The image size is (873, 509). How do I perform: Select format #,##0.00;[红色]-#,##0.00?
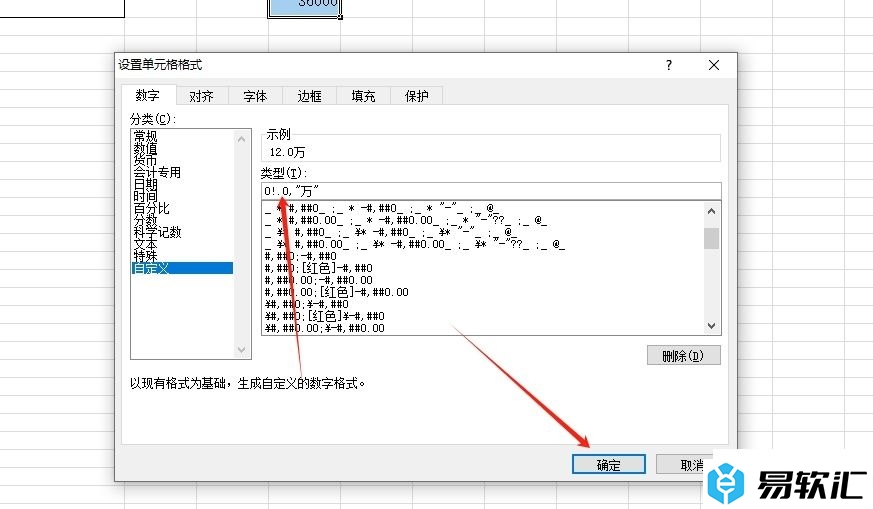[336, 292]
